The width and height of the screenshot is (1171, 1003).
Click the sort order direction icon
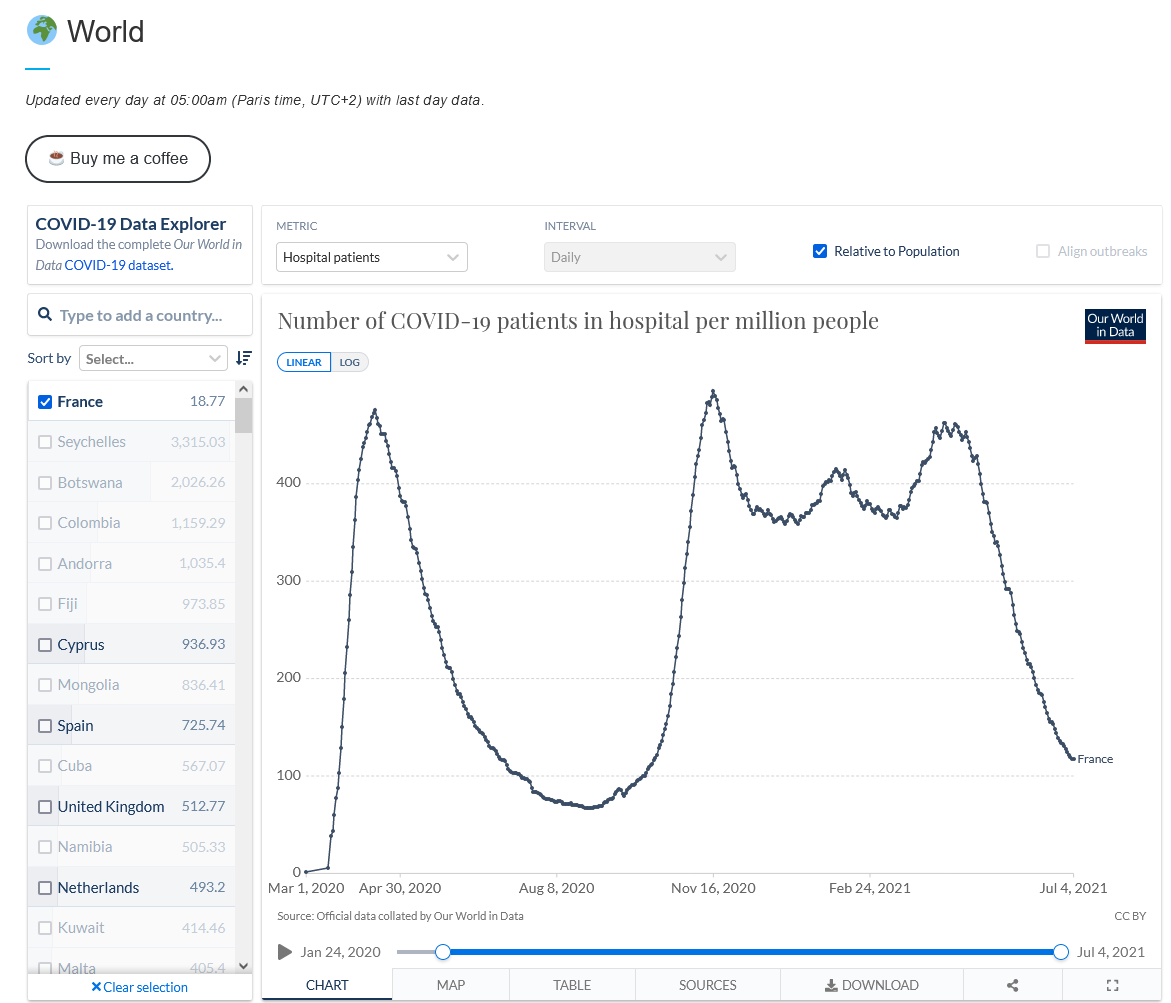pyautogui.click(x=243, y=358)
